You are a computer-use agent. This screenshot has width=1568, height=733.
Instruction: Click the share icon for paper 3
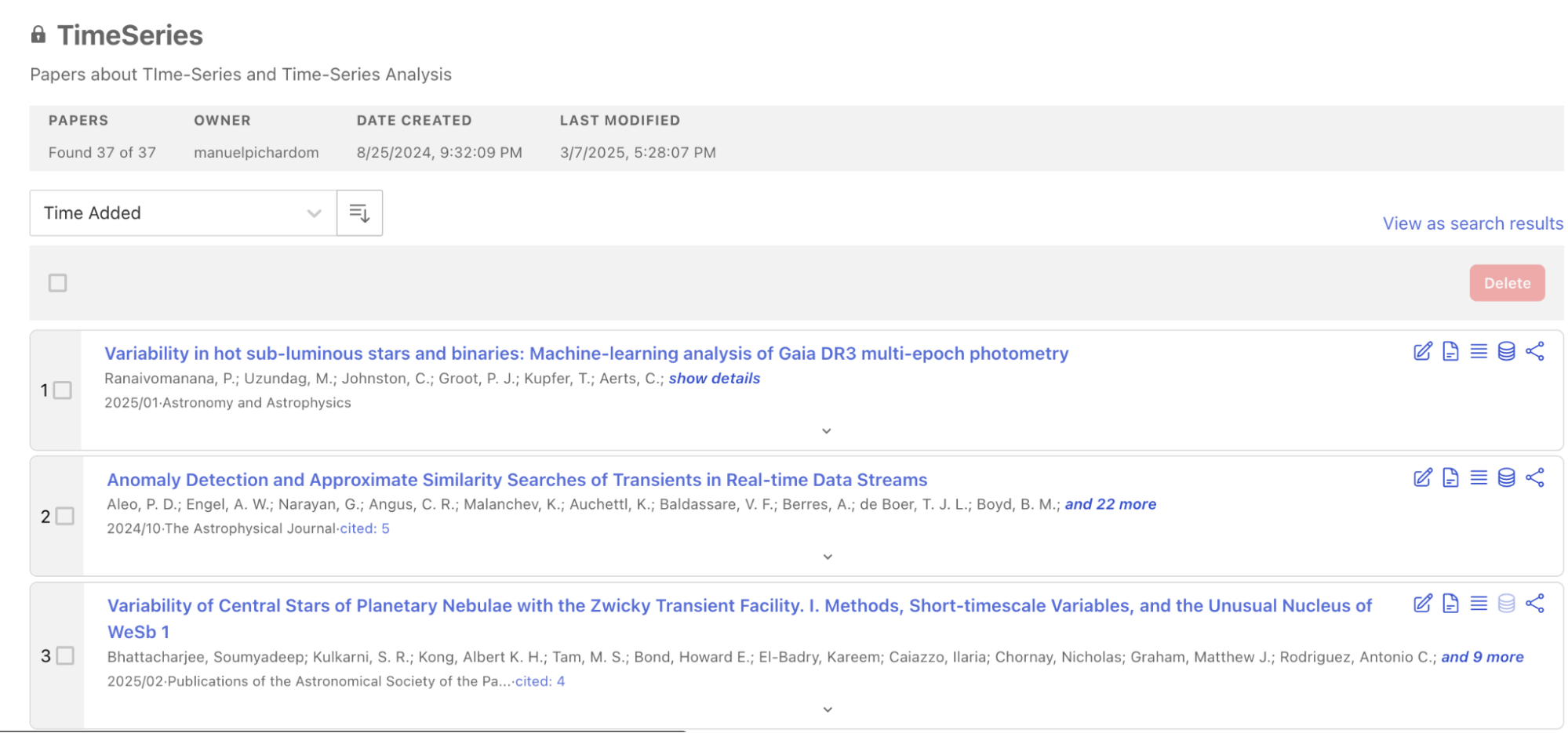pos(1534,603)
